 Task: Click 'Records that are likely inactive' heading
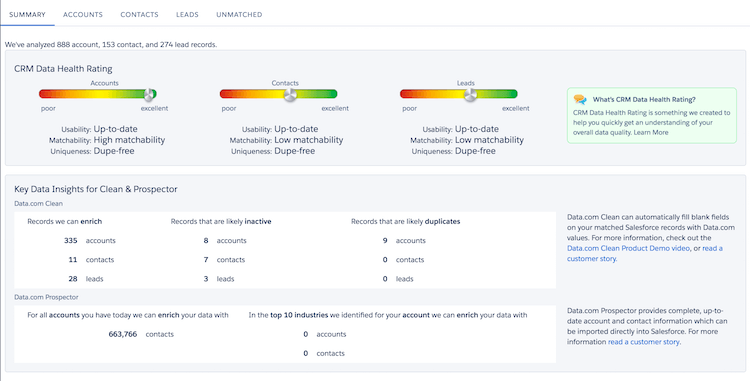pos(221,221)
